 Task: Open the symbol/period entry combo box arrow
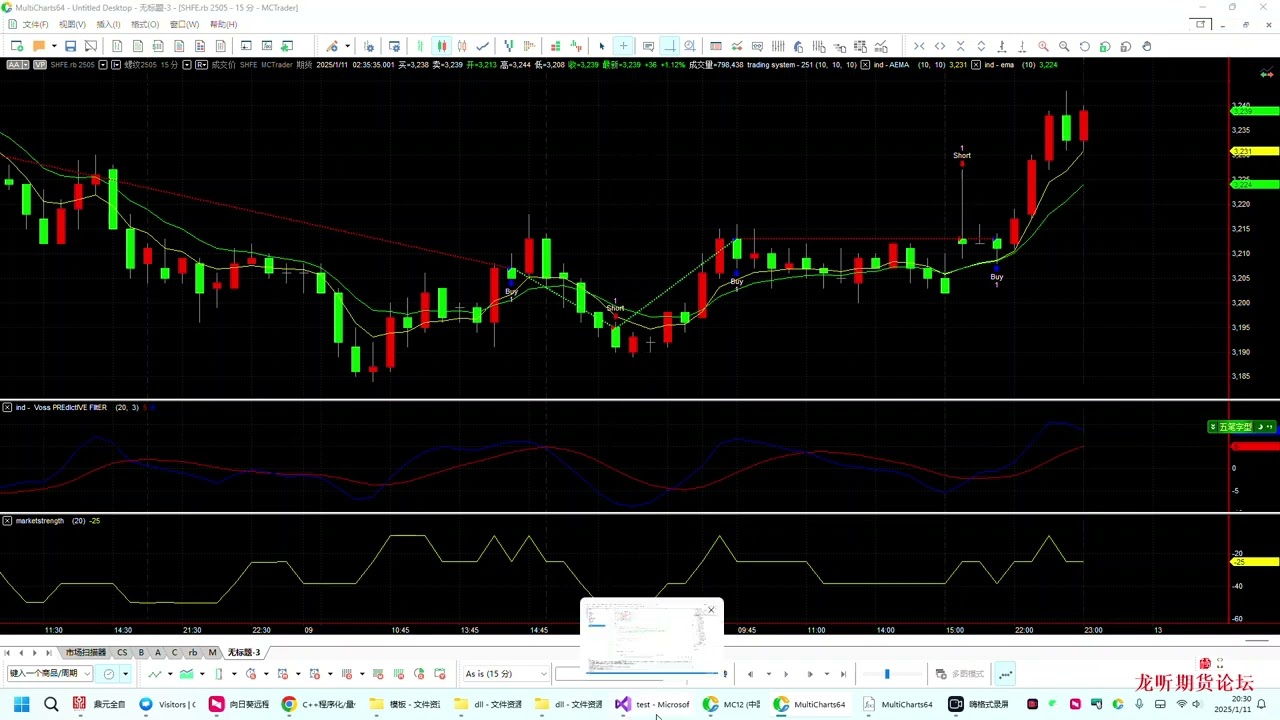point(87,674)
